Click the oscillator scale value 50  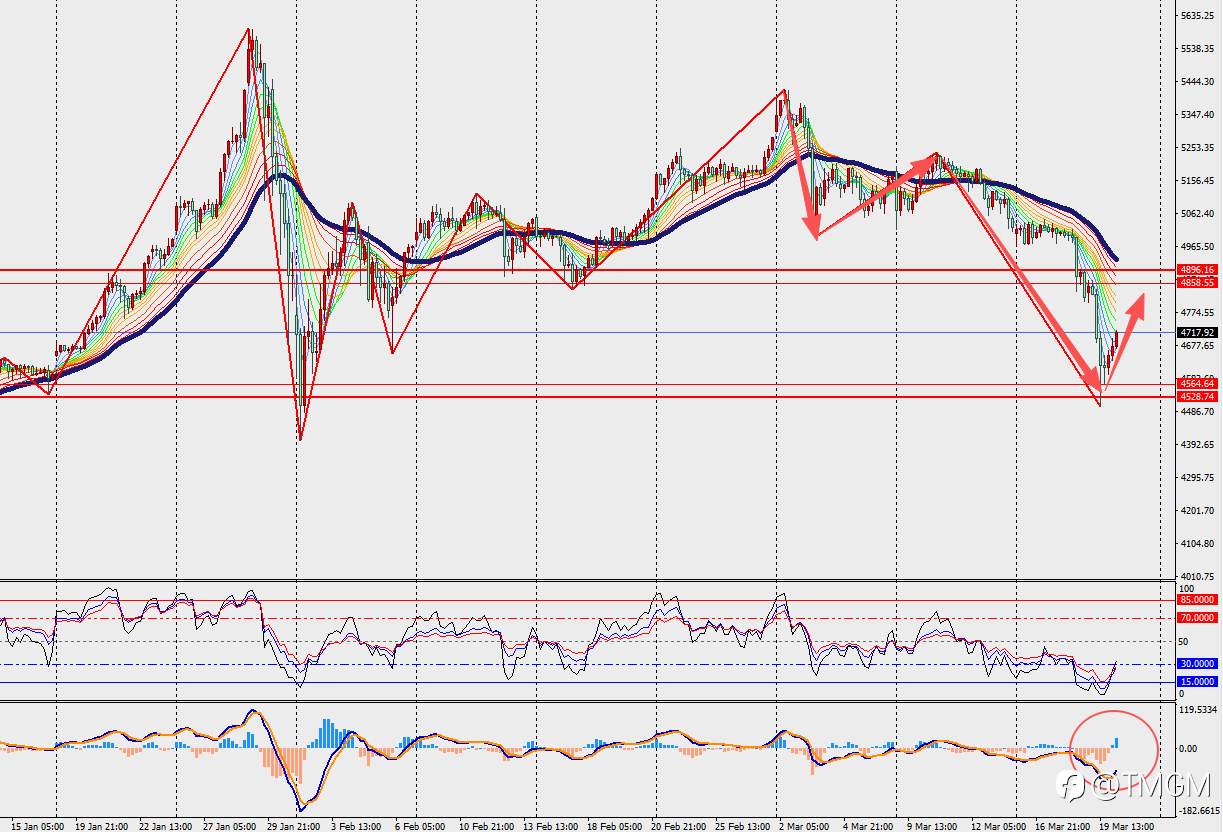(x=1184, y=642)
